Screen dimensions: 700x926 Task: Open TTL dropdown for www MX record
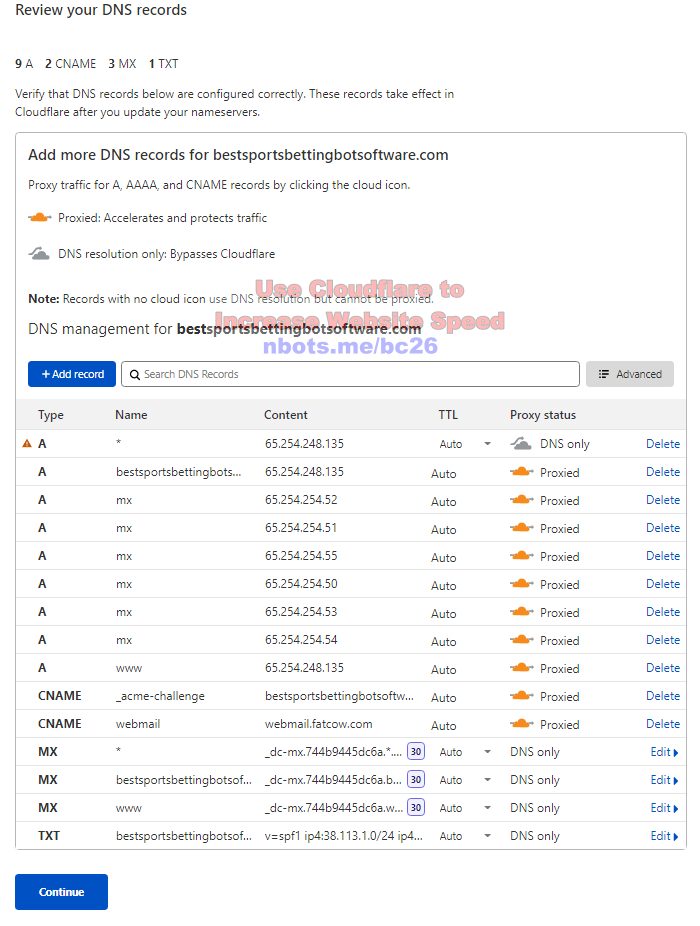[487, 808]
